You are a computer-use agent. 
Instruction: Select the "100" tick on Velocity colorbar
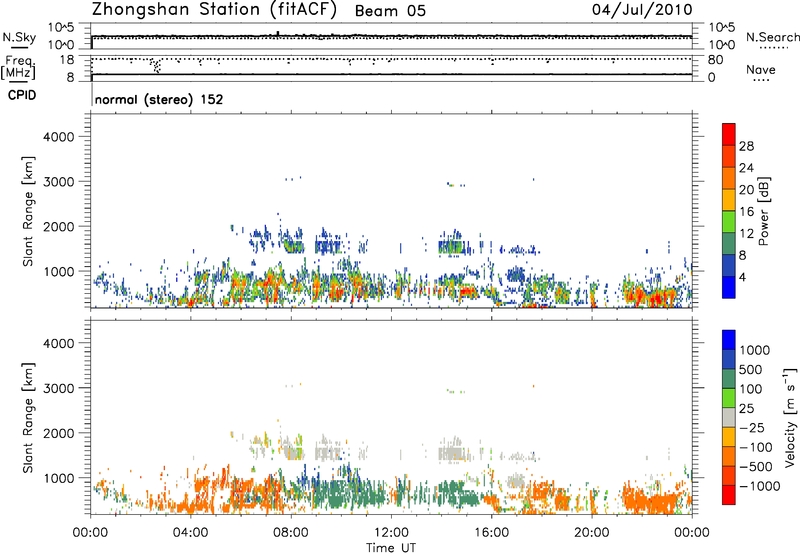750,389
